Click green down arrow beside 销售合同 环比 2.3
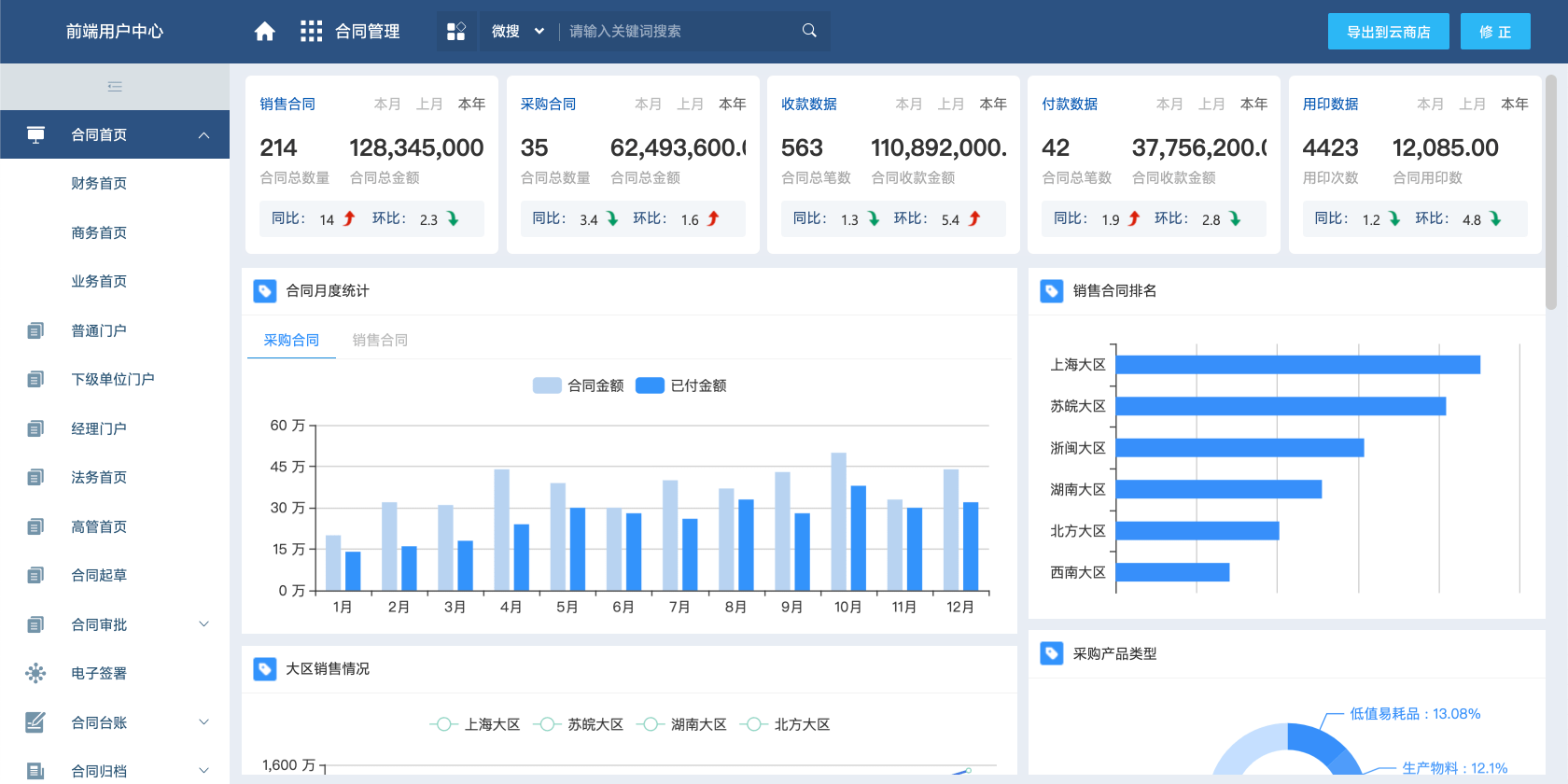The image size is (1568, 784). click(x=453, y=218)
